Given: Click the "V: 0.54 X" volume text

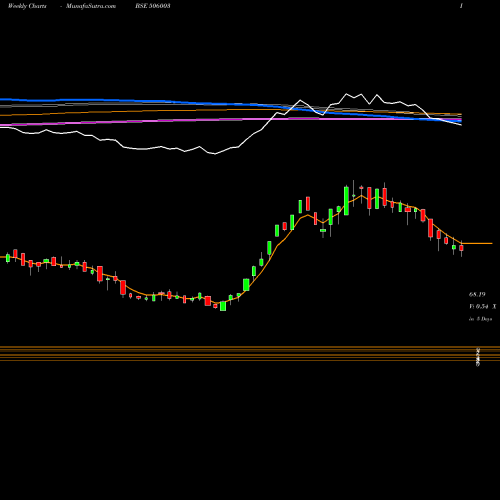Looking at the screenshot, I should (x=482, y=307).
